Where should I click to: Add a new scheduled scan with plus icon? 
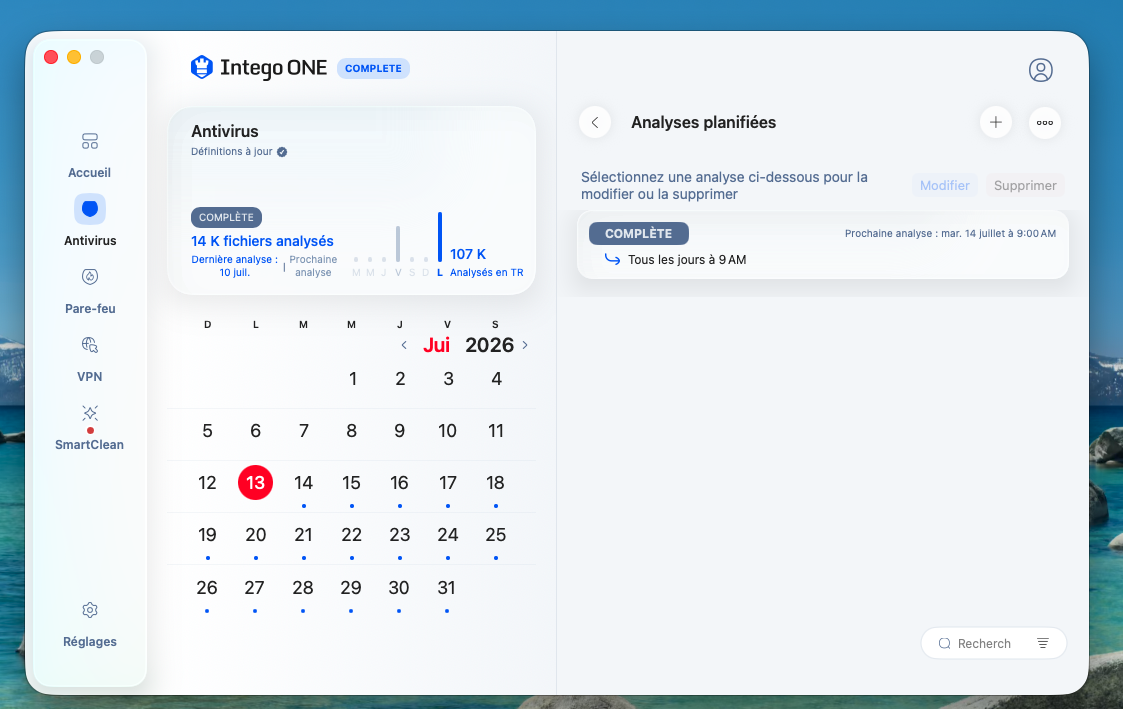[996, 122]
